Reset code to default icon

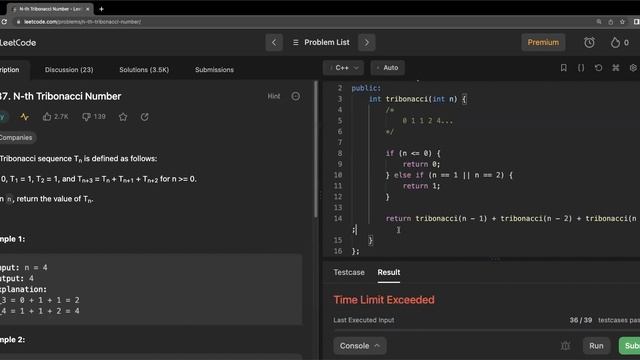tap(598, 68)
